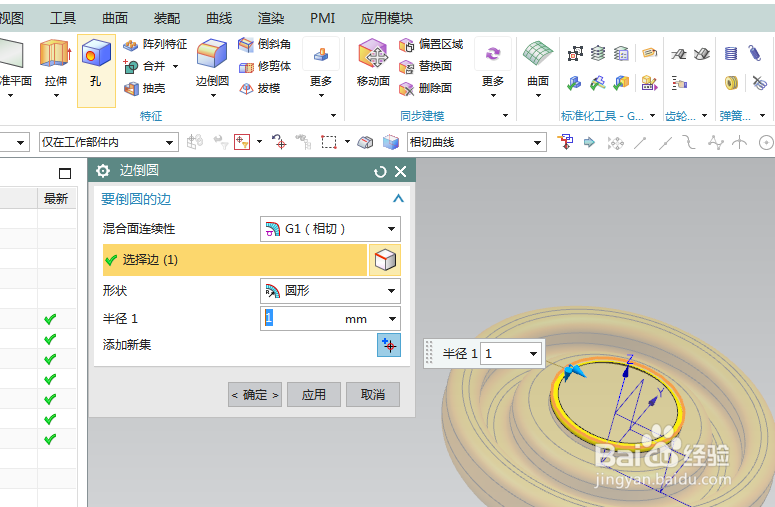The height and width of the screenshot is (507, 775).
Task: Reset the 边倒圆 dialog with refresh icon
Action: click(380, 171)
